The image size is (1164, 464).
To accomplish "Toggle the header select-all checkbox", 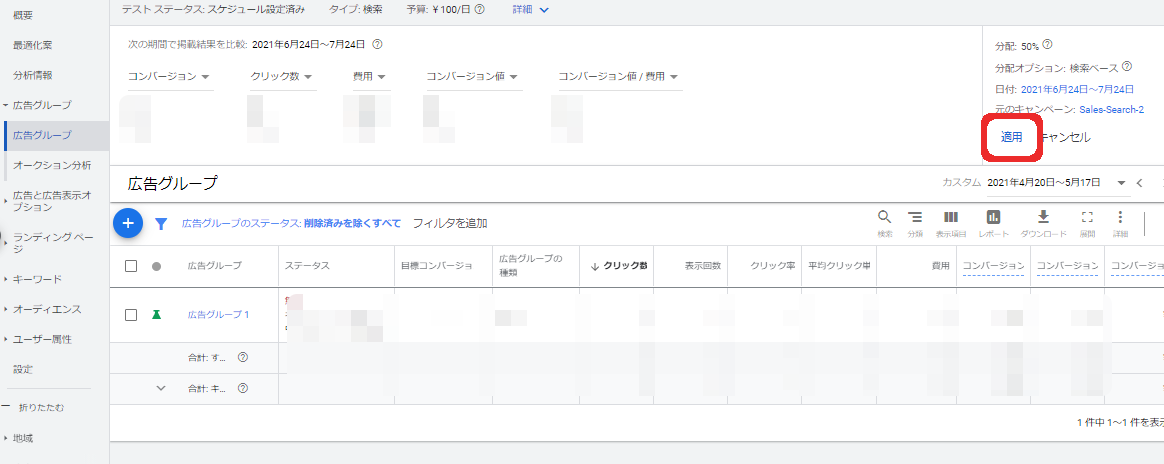I will [131, 266].
